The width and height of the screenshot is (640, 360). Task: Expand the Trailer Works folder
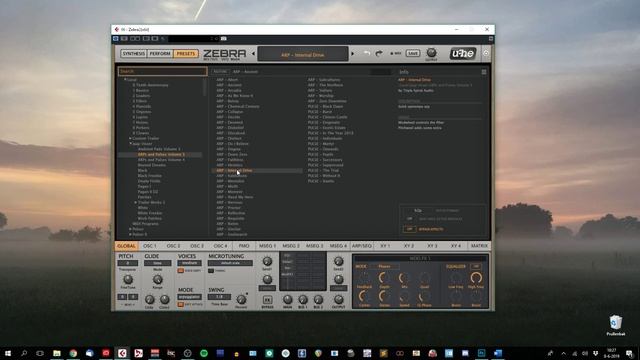pos(136,202)
